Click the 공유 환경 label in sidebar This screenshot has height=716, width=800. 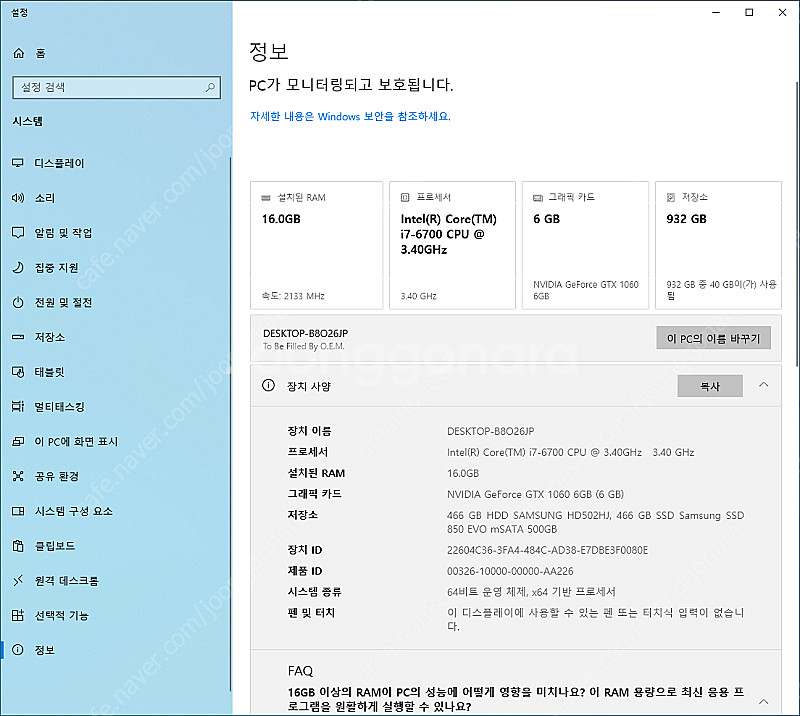pos(57,476)
